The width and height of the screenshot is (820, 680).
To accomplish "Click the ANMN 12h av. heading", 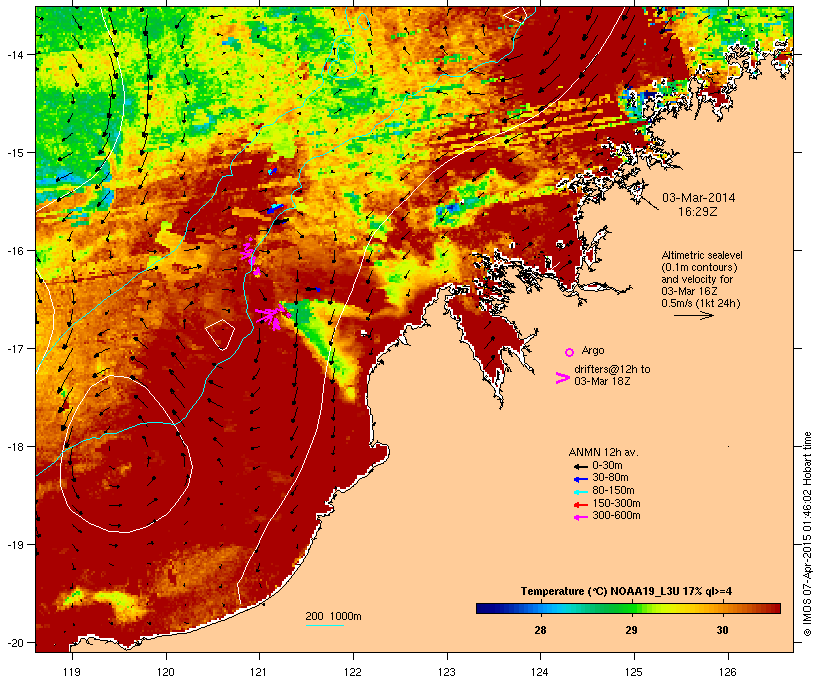I will pyautogui.click(x=603, y=452).
